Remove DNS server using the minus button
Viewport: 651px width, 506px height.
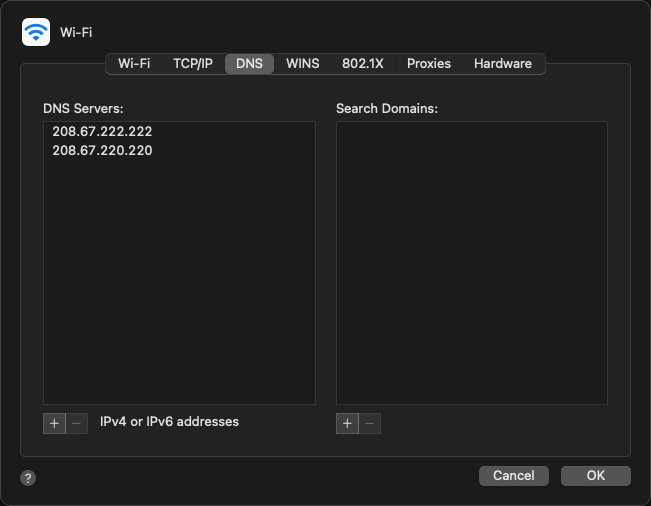(x=77, y=423)
